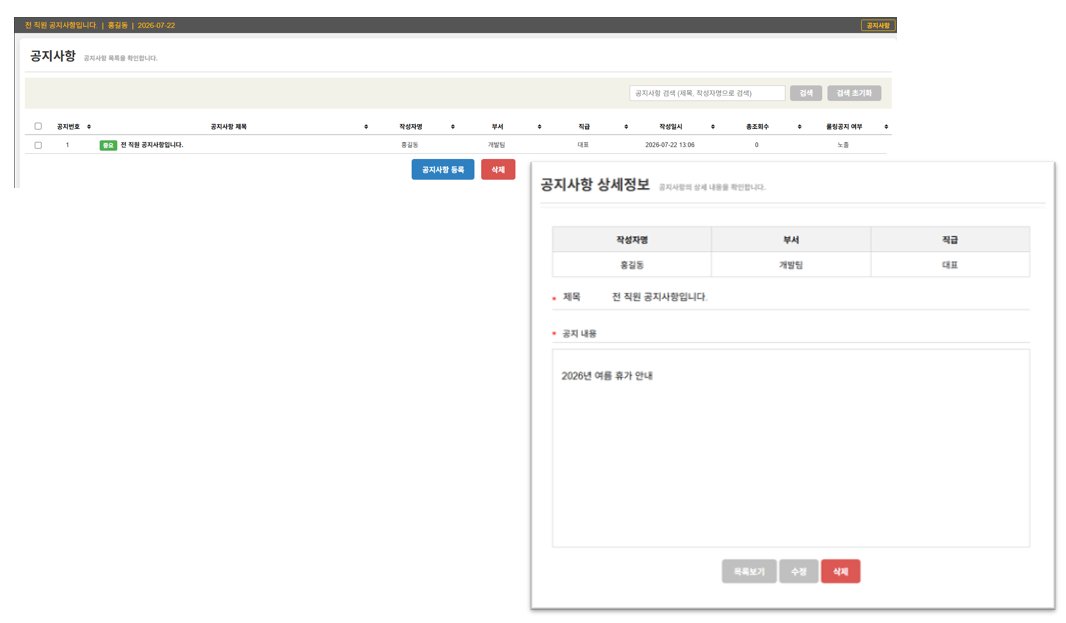
Task: Sort by 작성일시 column arrows
Action: pos(712,127)
